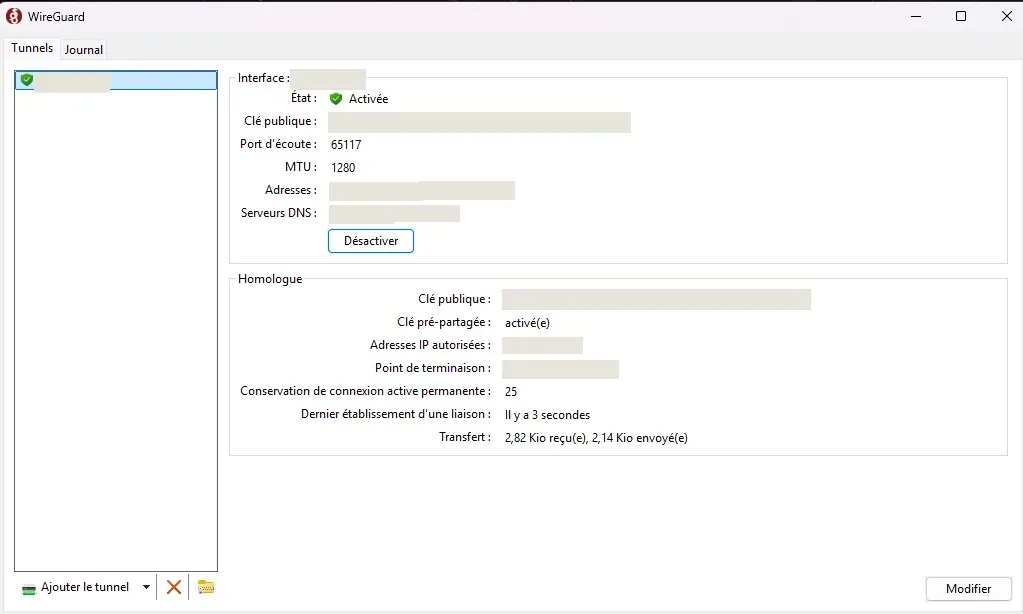Viewport: 1023px width, 614px height.
Task: Click the Adresses value field
Action: [421, 191]
